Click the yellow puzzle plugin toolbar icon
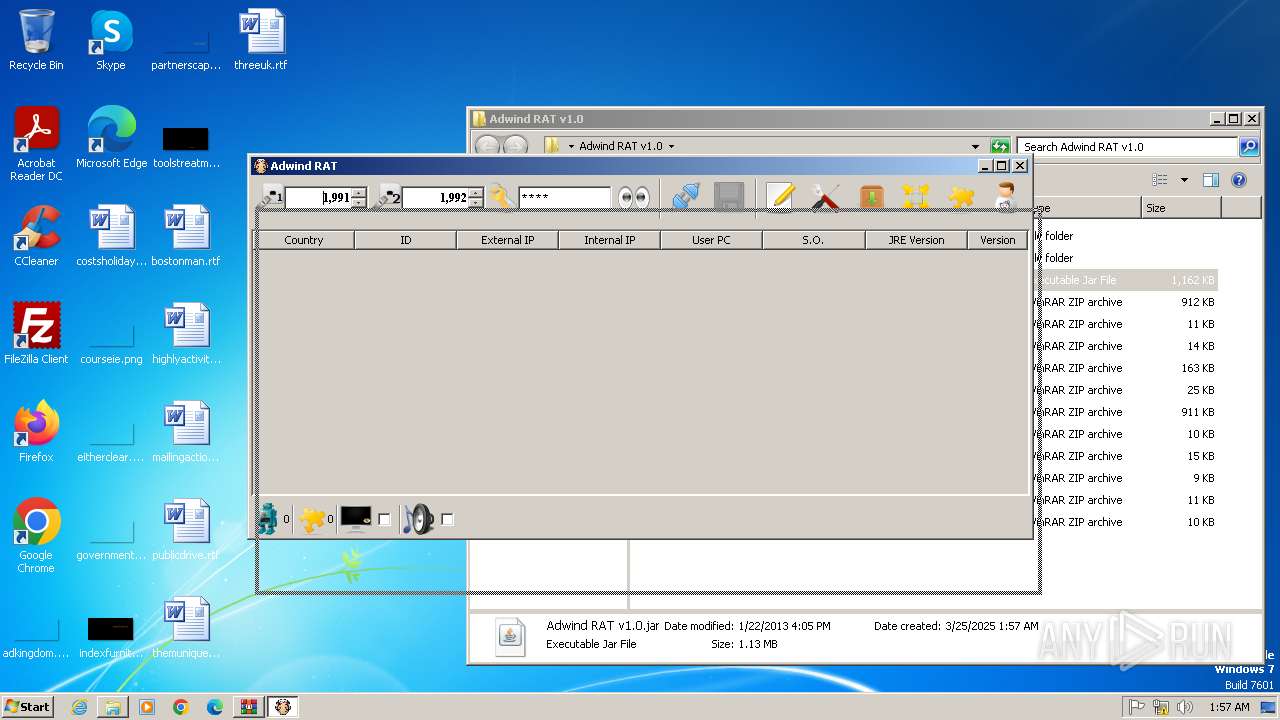Image resolution: width=1280 pixels, height=720 pixels. [961, 196]
